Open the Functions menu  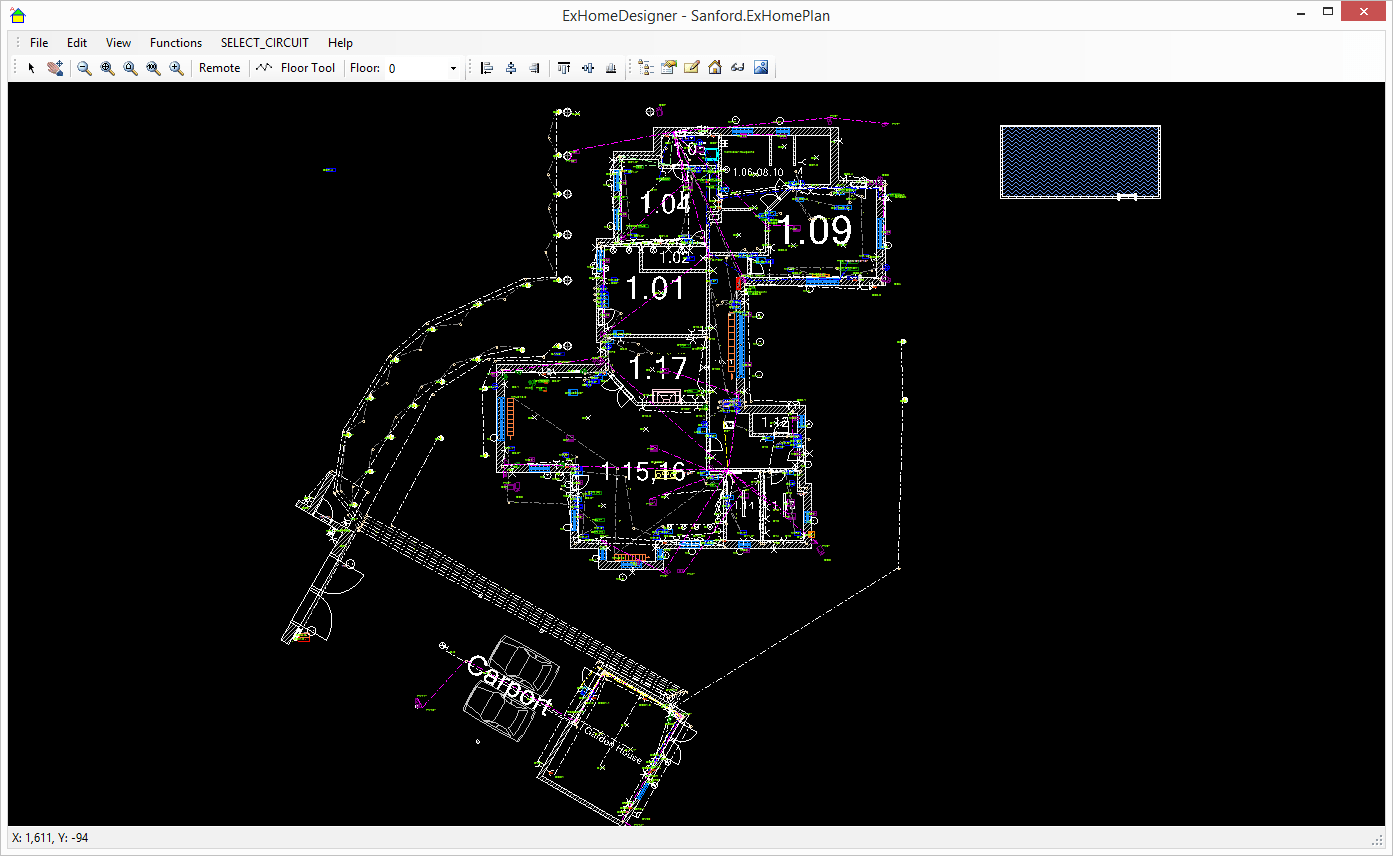(x=176, y=43)
